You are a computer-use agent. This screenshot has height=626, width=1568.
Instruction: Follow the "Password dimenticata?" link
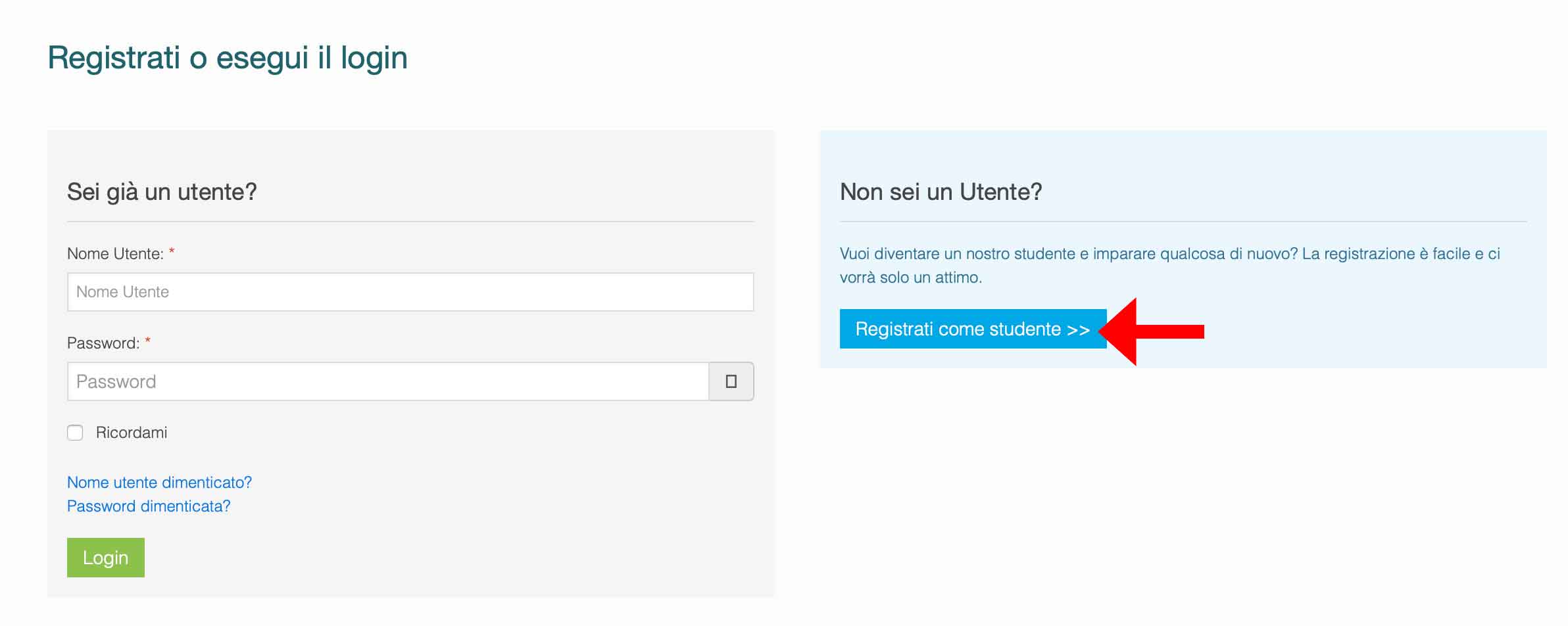[149, 506]
